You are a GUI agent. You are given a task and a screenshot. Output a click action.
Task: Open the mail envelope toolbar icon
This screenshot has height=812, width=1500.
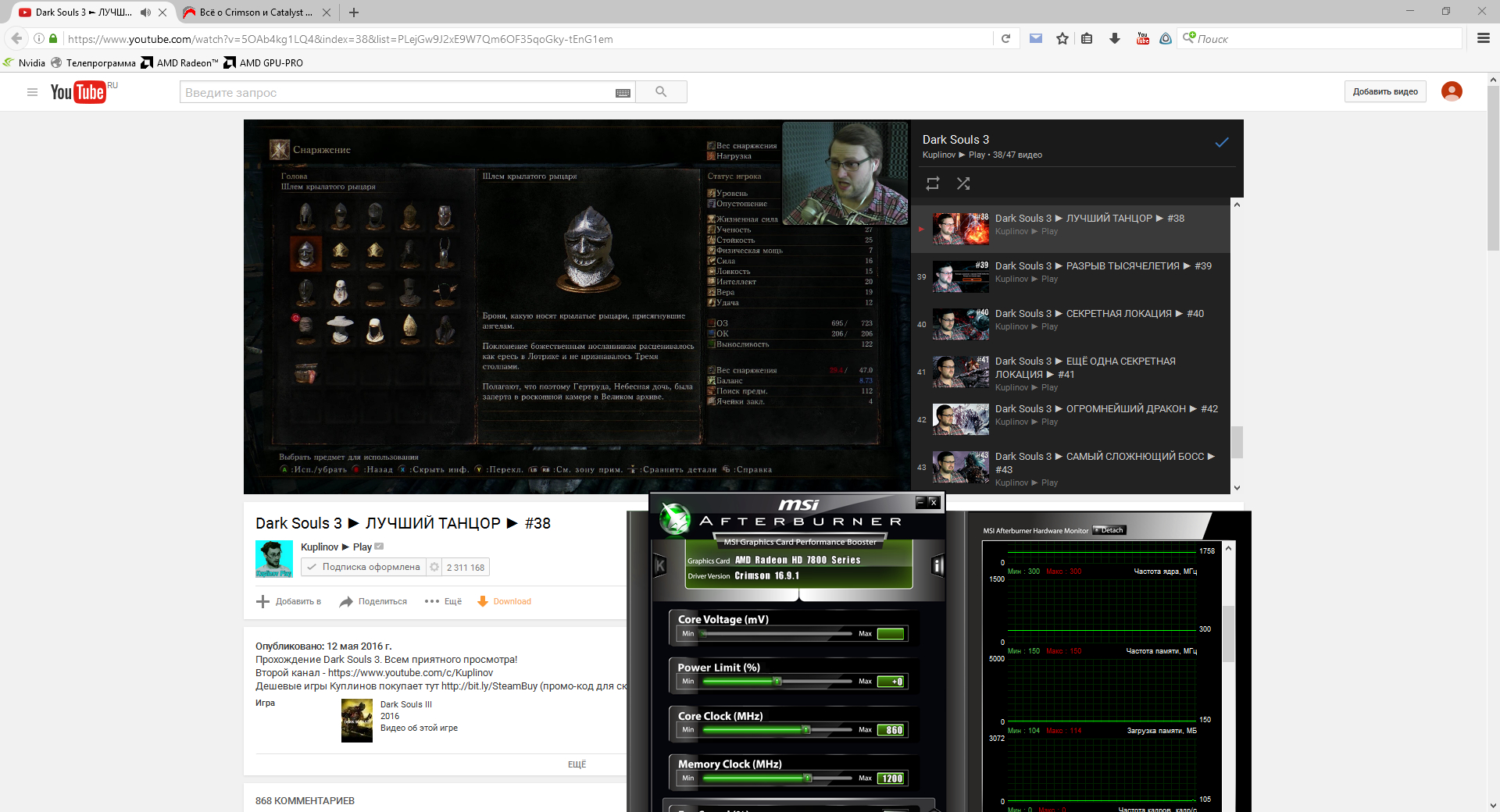(1036, 38)
